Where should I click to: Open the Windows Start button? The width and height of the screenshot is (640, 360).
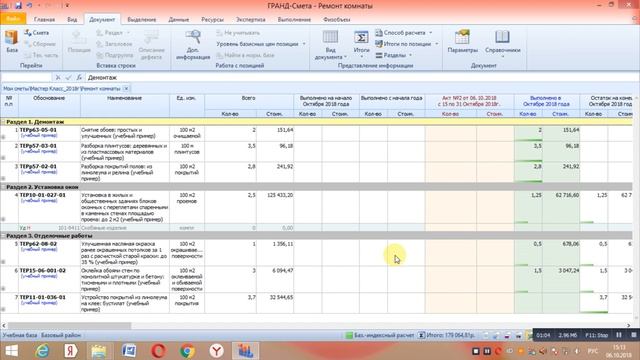[x=11, y=351]
